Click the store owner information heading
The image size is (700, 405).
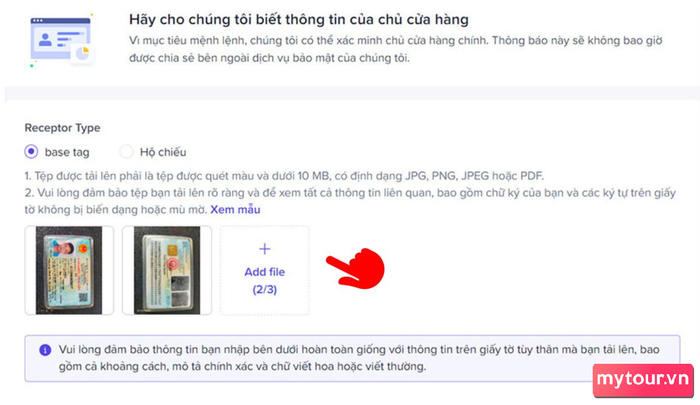(299, 20)
